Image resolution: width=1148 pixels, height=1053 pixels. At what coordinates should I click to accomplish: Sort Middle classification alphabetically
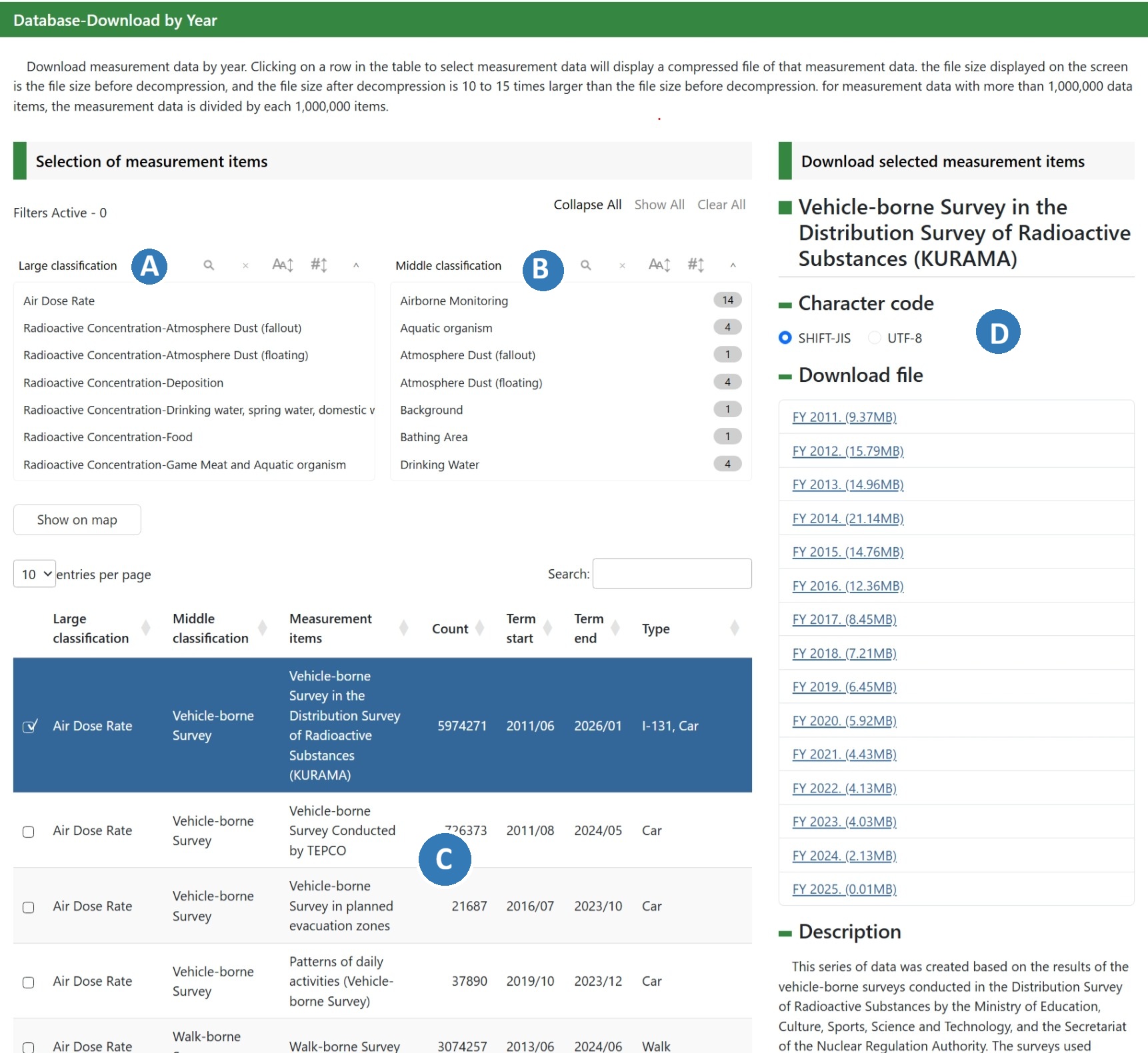coord(659,265)
